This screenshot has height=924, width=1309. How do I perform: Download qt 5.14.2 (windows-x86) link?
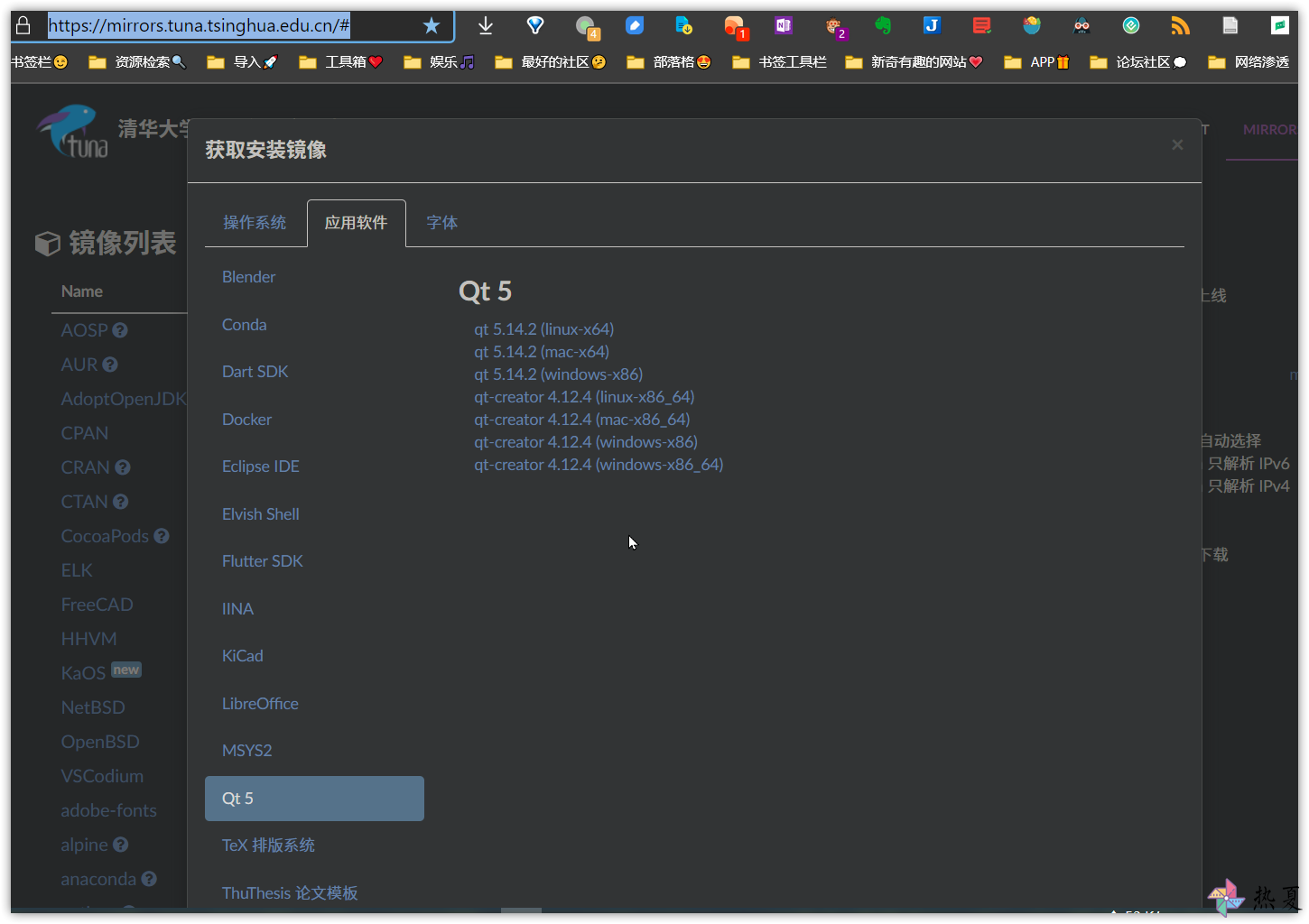click(559, 374)
